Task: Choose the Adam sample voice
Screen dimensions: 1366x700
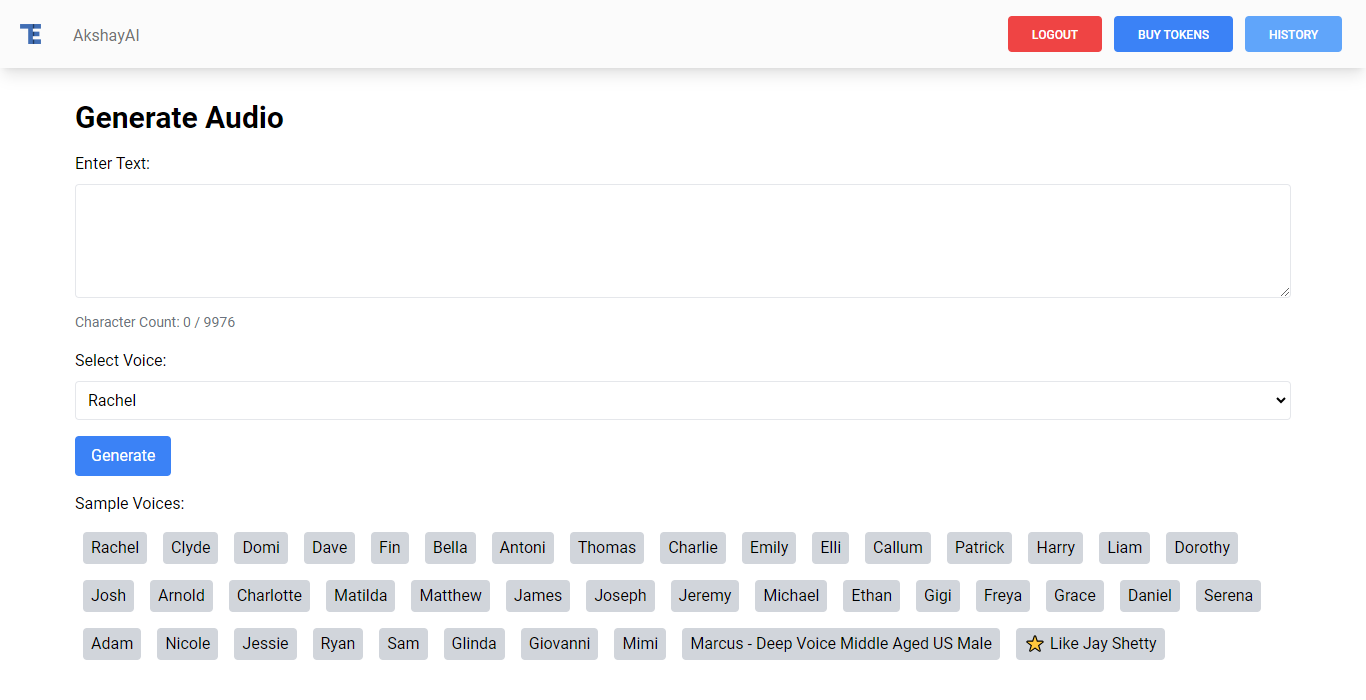Action: 112,644
